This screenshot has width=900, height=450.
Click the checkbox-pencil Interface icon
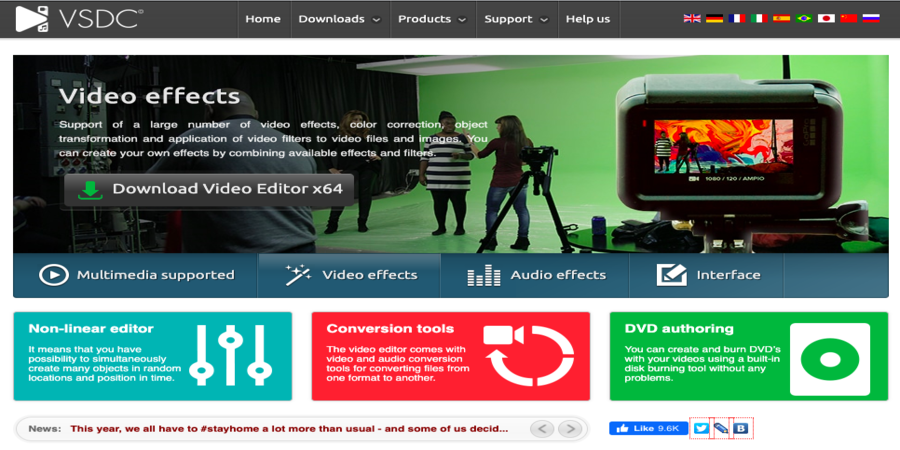pyautogui.click(x=672, y=275)
